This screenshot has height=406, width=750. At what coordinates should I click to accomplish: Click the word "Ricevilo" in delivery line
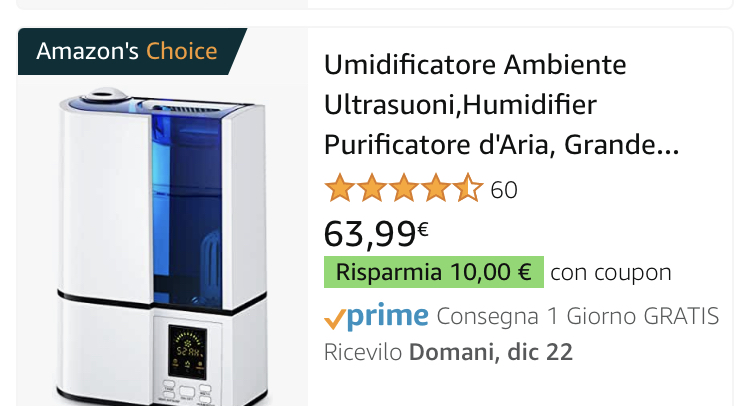(x=363, y=353)
